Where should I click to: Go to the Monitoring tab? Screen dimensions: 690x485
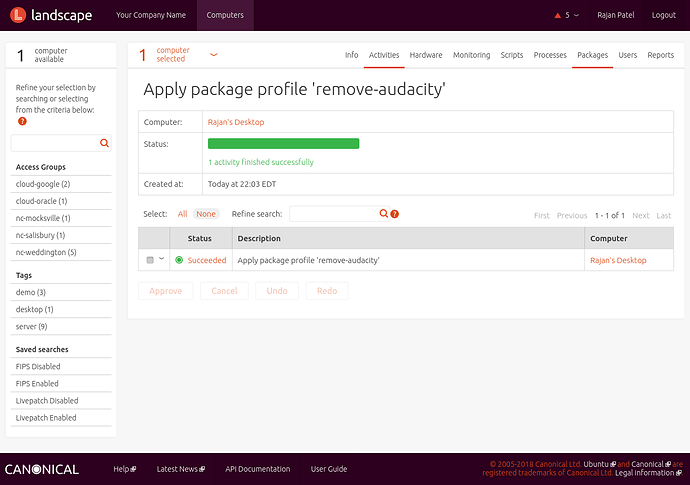[x=471, y=55]
